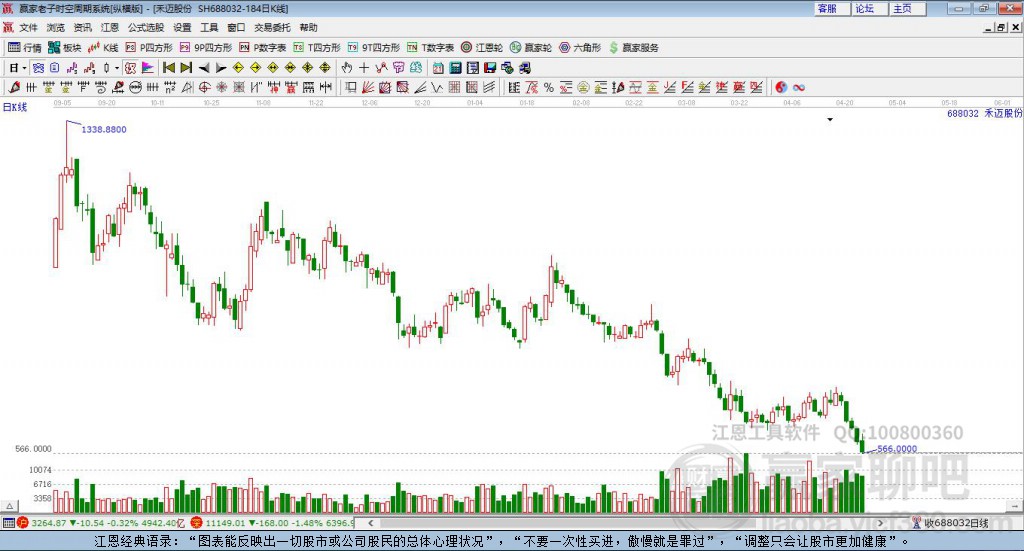
Task: Click the black right arrow button
Action: coord(221,68)
